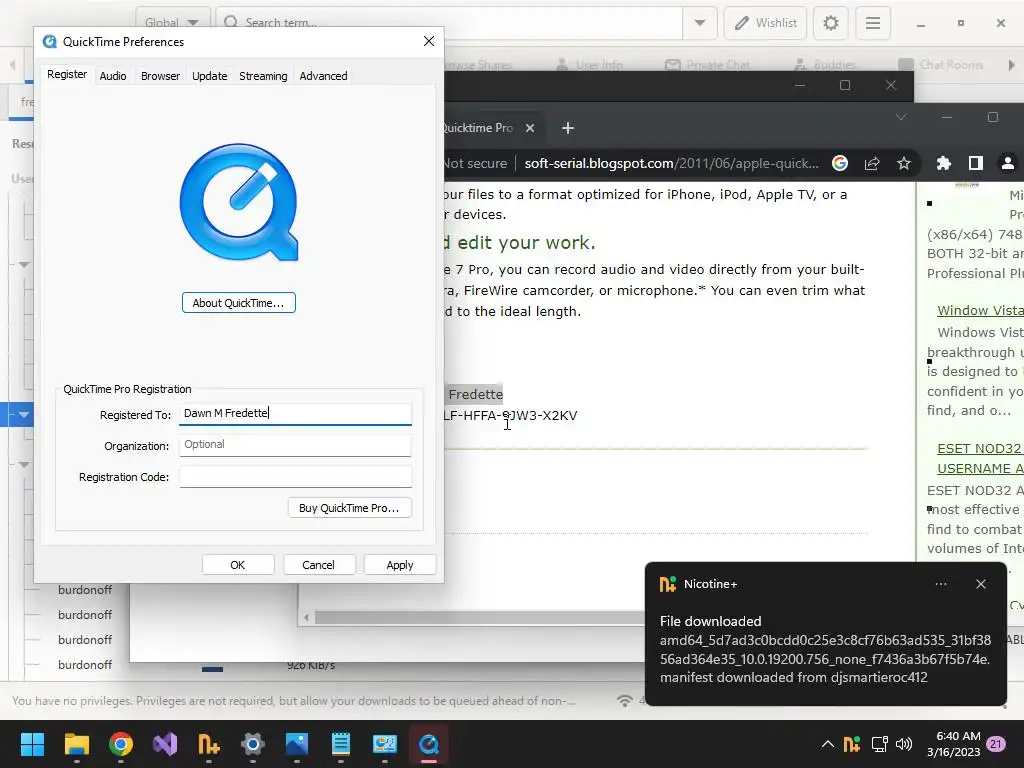Click the Buy QuickTime Pro... button
Image resolution: width=1024 pixels, height=768 pixels.
click(x=349, y=508)
